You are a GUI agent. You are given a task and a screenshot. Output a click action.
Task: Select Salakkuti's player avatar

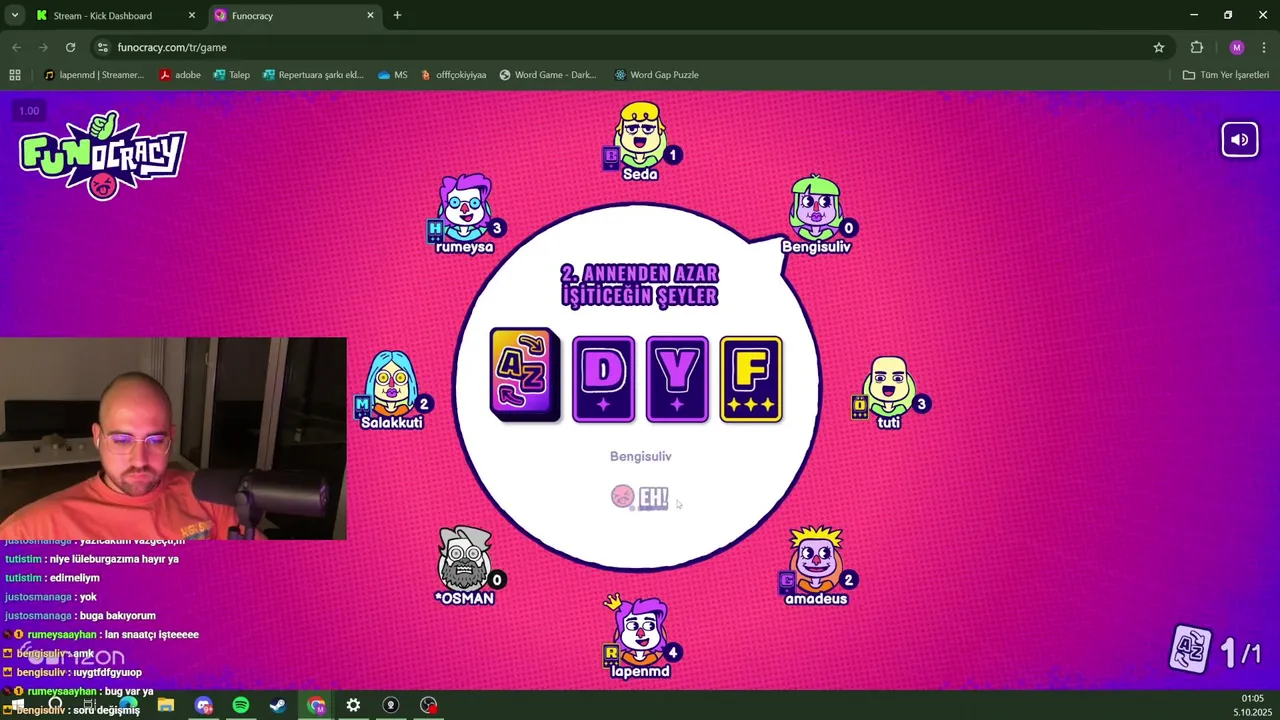coord(392,384)
